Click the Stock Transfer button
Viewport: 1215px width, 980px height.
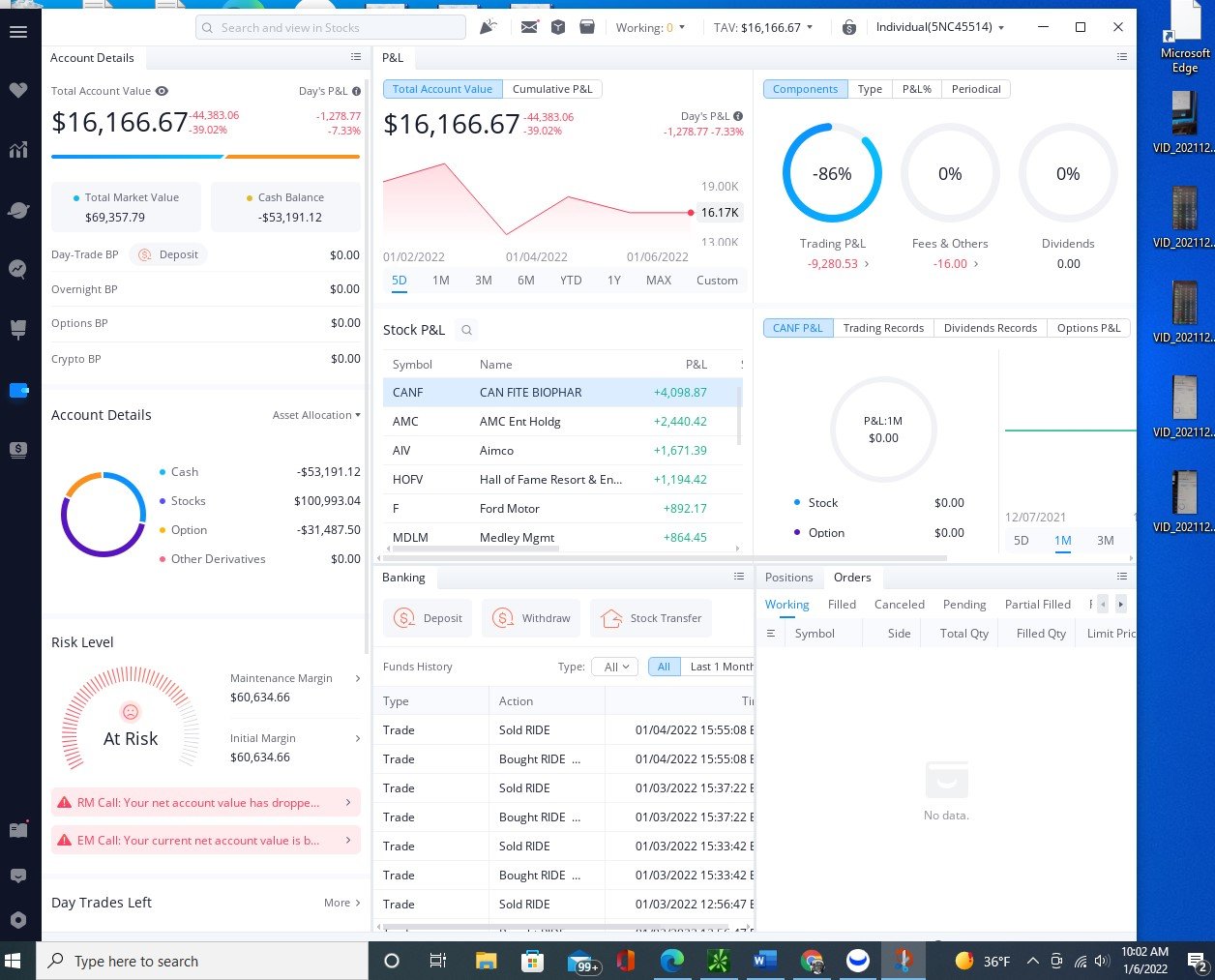click(x=651, y=618)
